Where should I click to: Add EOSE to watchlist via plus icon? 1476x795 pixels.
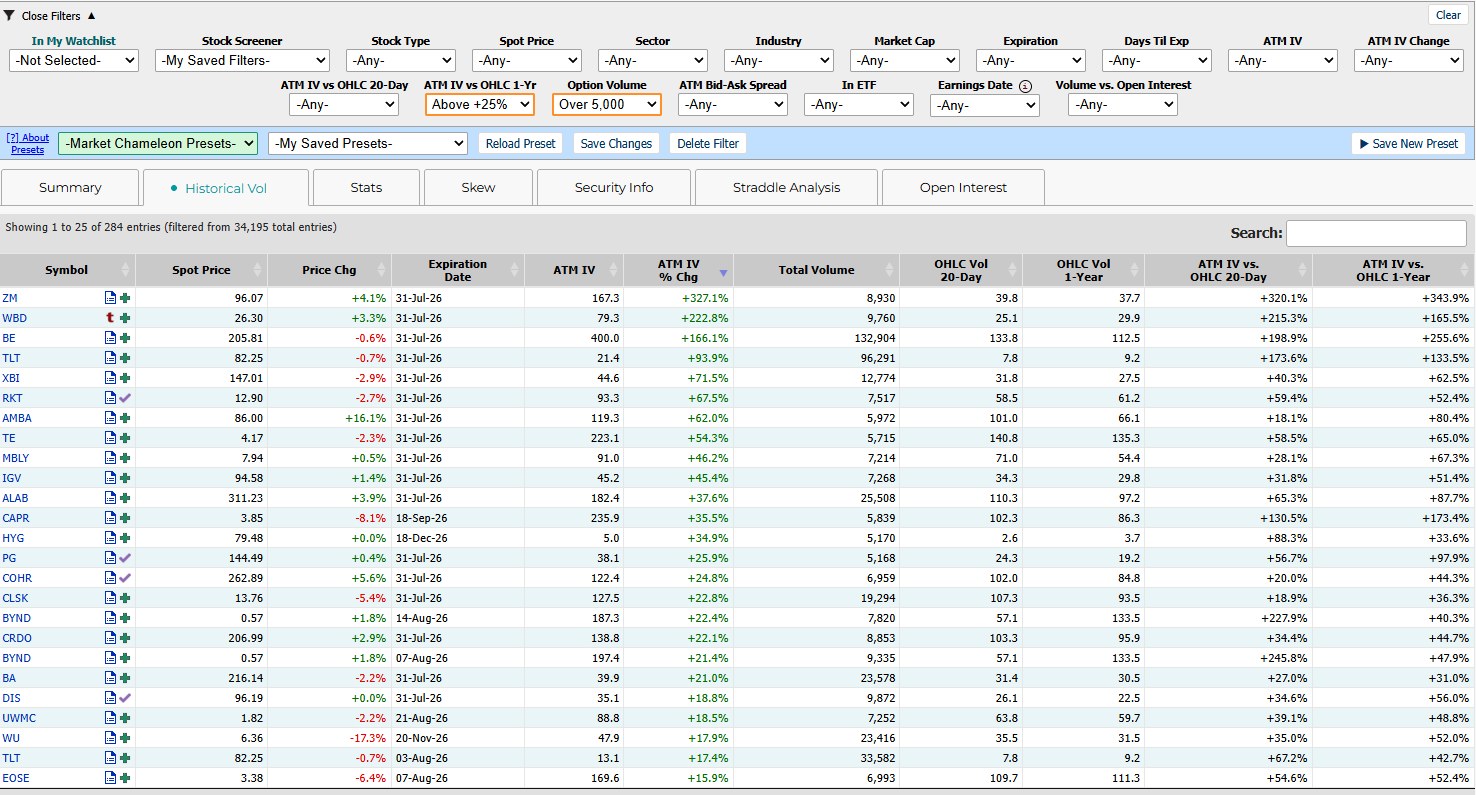125,778
